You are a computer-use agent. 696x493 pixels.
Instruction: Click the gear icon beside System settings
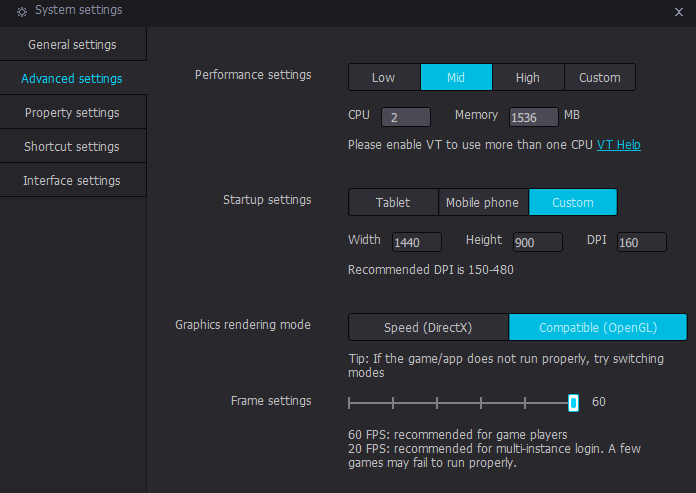point(22,11)
